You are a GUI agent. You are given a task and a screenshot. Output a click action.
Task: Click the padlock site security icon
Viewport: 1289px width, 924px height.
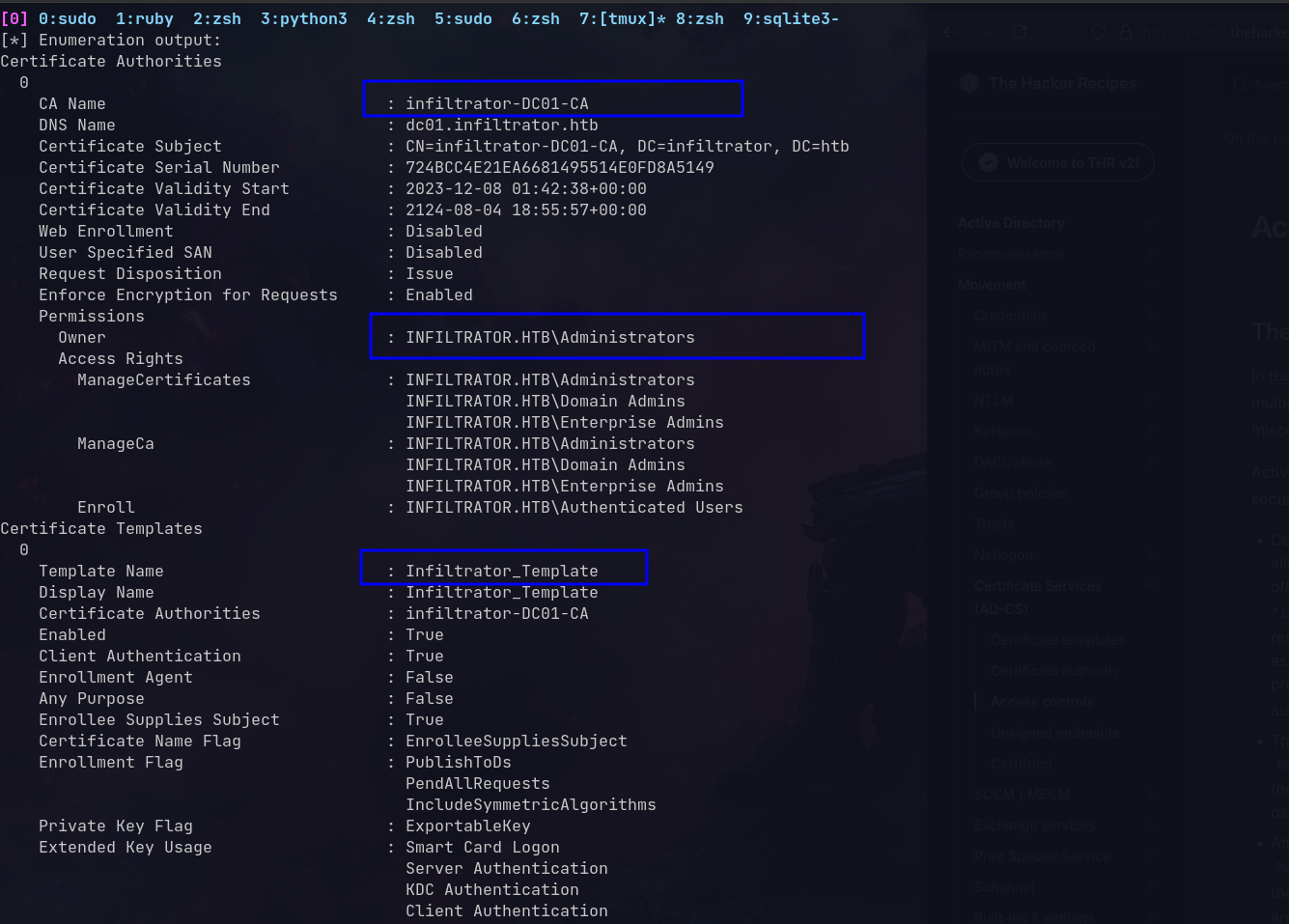[x=1126, y=33]
